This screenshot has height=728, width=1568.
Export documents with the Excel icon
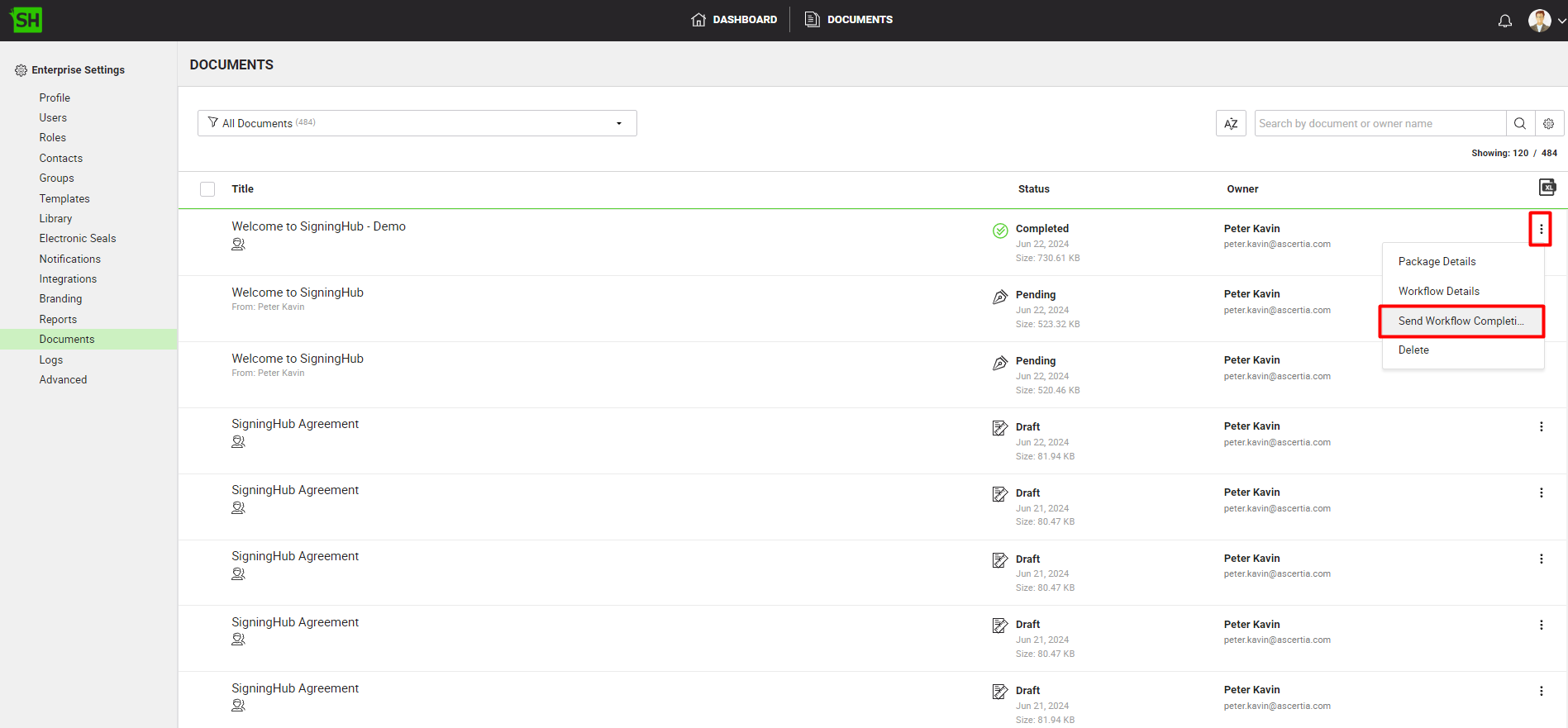pos(1547,188)
